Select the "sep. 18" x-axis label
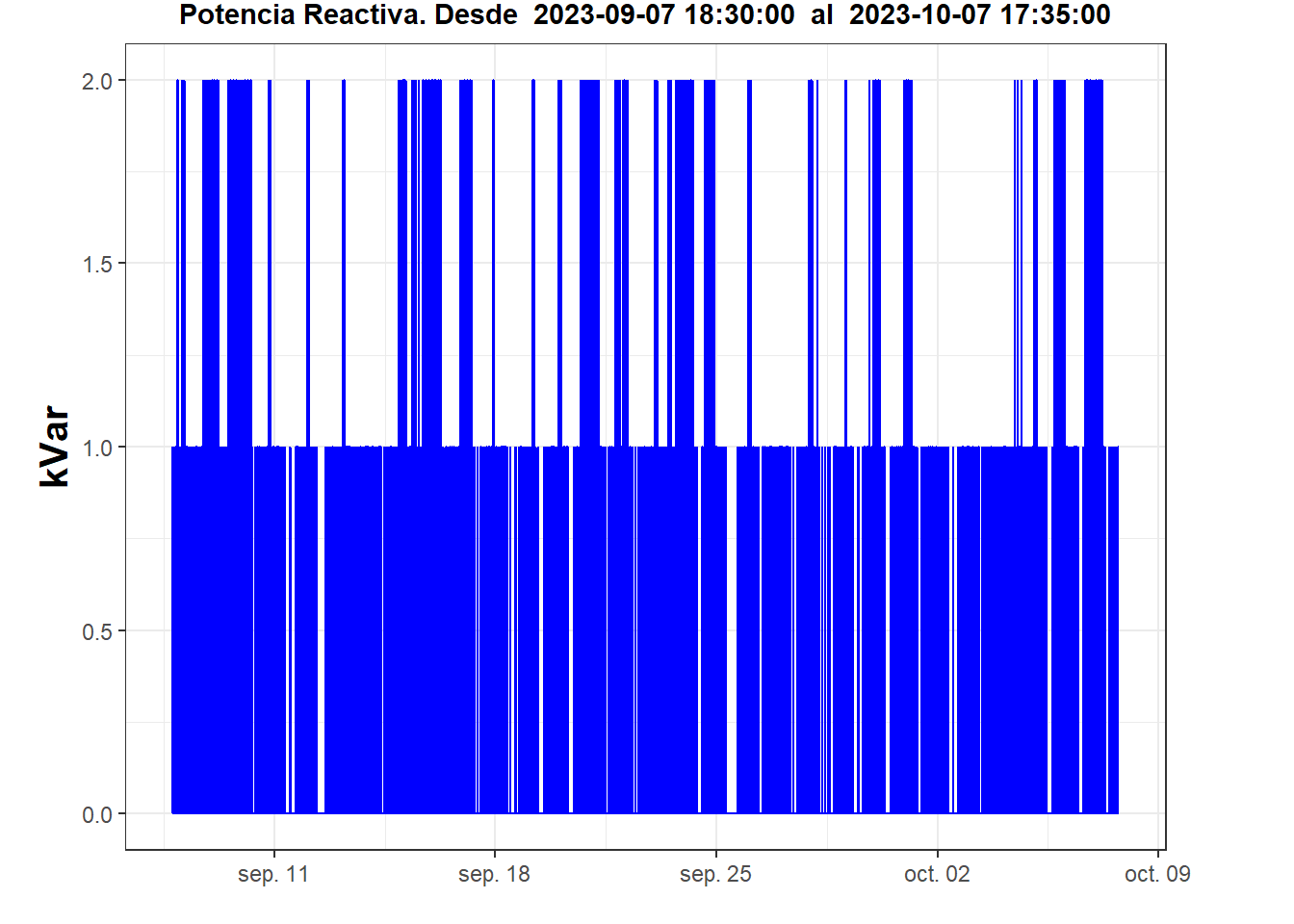Viewport: 1294px width, 924px height. (x=494, y=874)
